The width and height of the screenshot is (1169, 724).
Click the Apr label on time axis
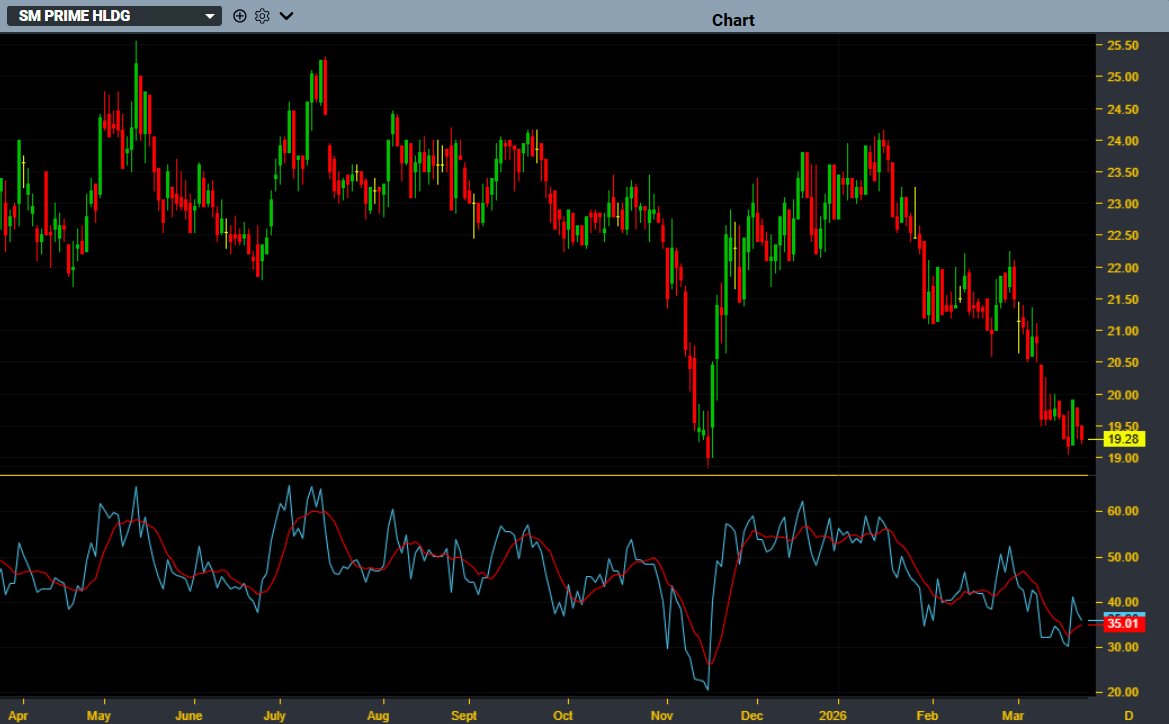coord(18,716)
